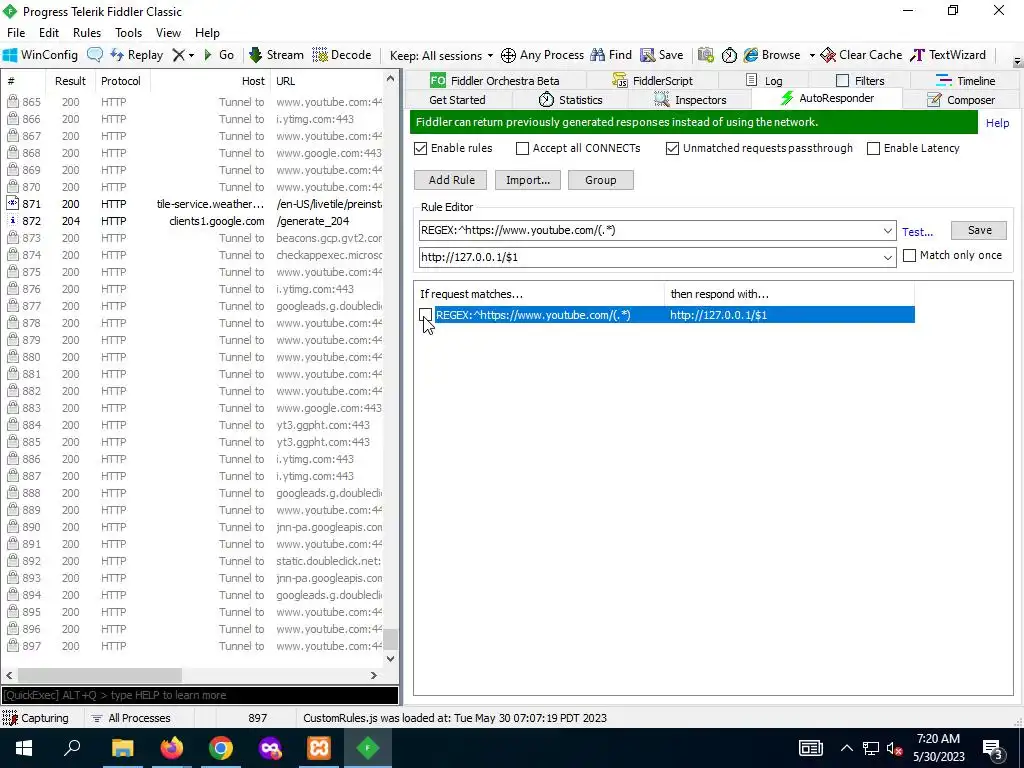
Task: Open XAMPP from the taskbar
Action: pyautogui.click(x=319, y=748)
